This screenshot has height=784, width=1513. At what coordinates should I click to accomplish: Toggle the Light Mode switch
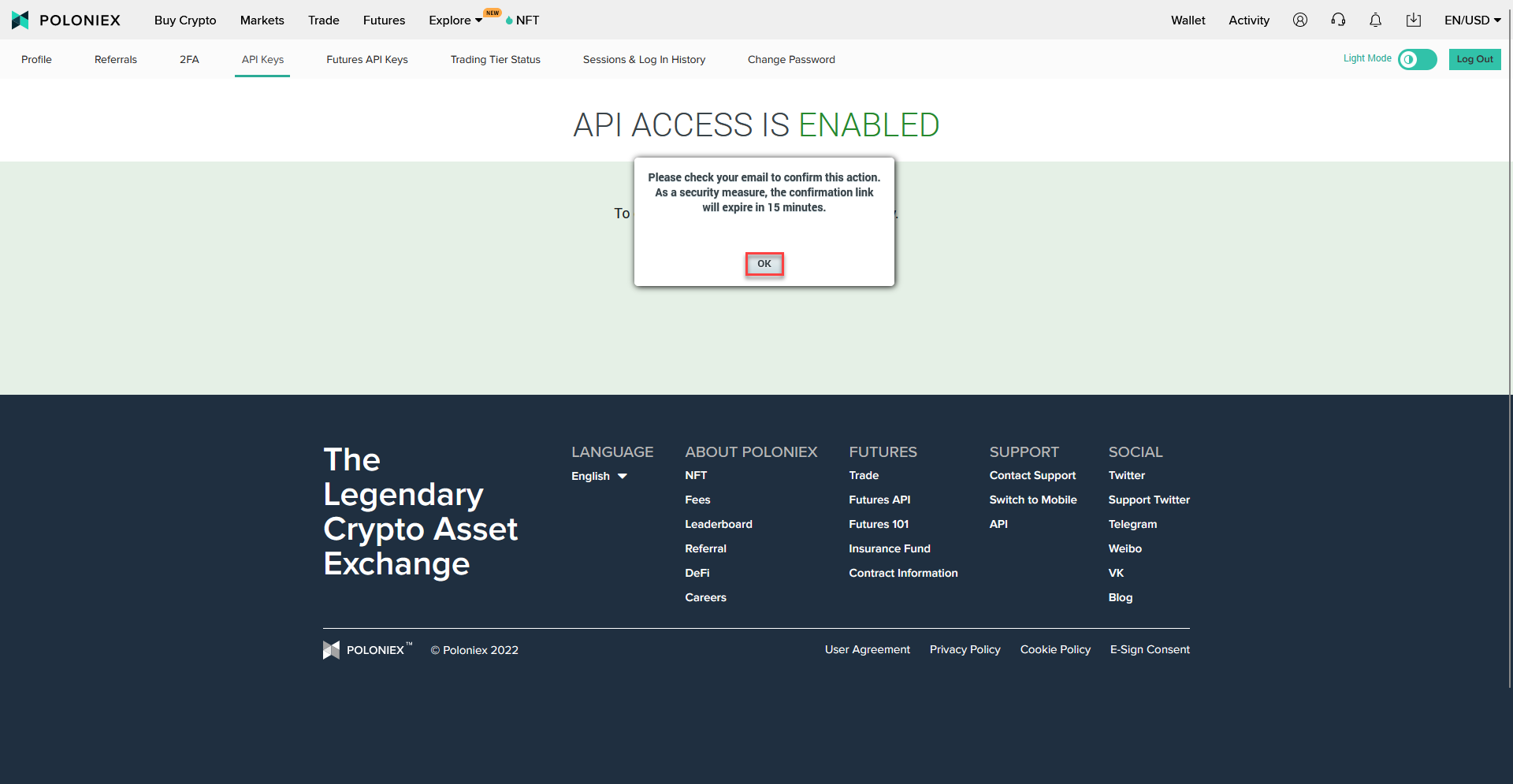[x=1417, y=59]
